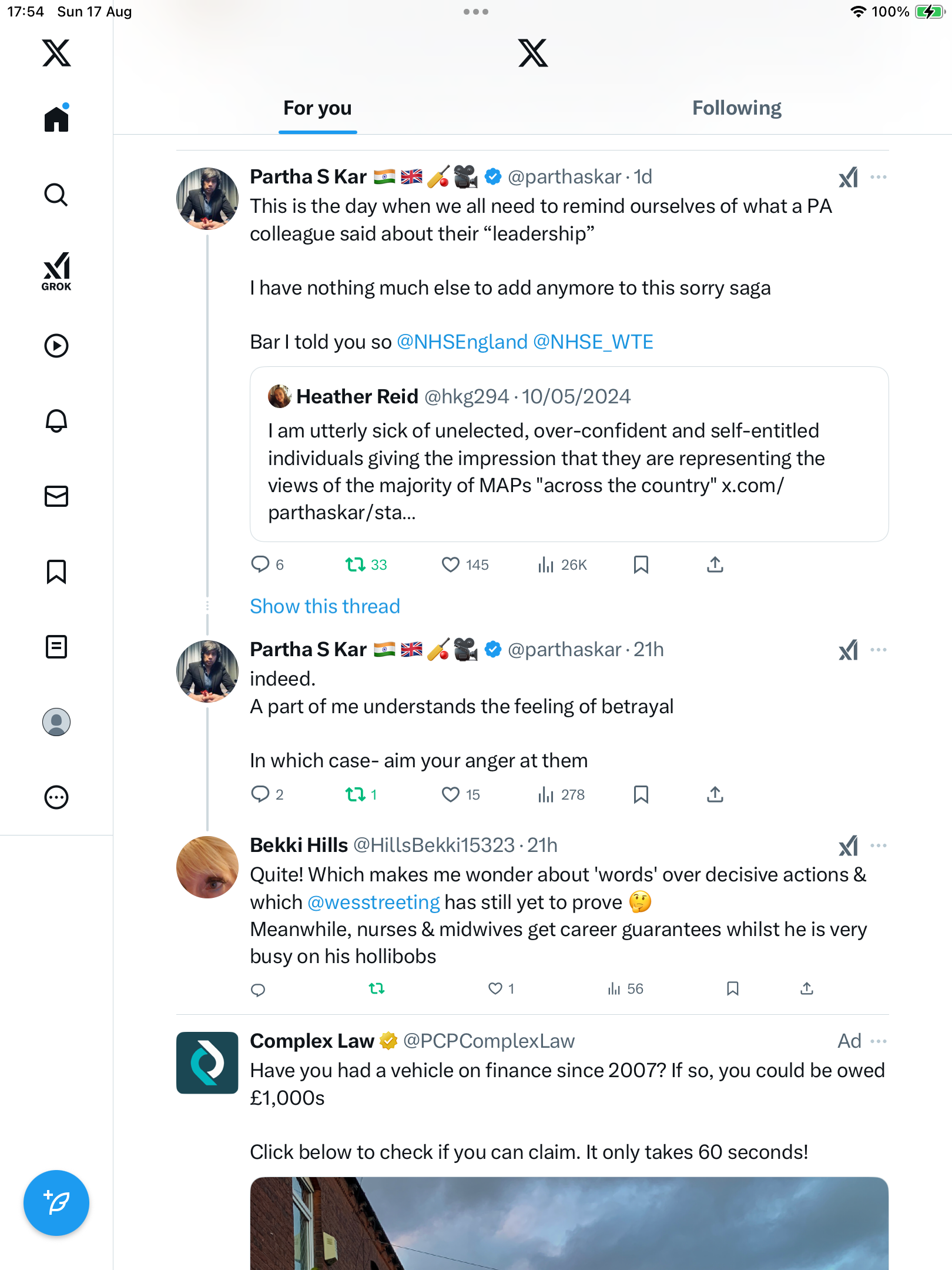The height and width of the screenshot is (1270, 952).
Task: Open the @wesstreeting mention link
Action: 374,902
